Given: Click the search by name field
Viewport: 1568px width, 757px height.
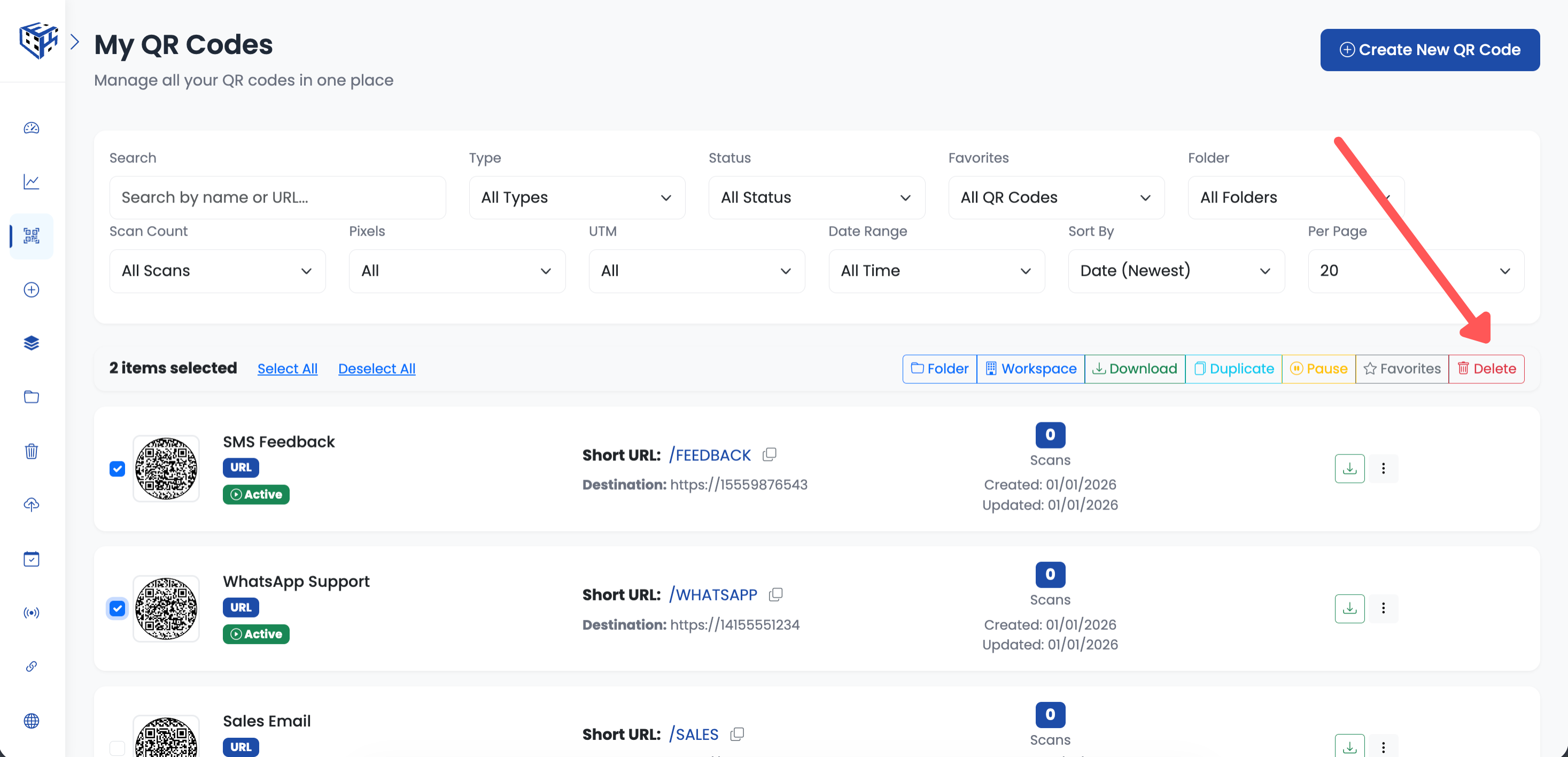Looking at the screenshot, I should click(x=277, y=197).
